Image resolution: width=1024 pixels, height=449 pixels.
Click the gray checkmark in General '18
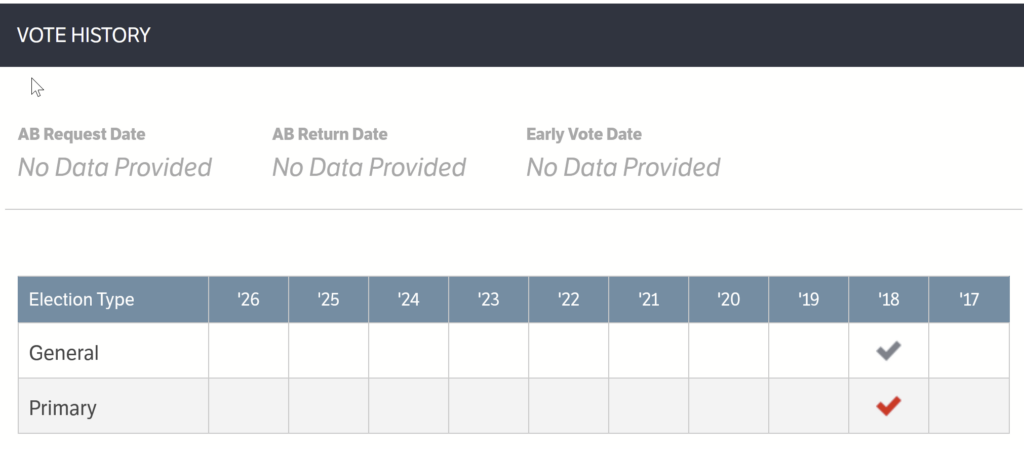coord(888,351)
